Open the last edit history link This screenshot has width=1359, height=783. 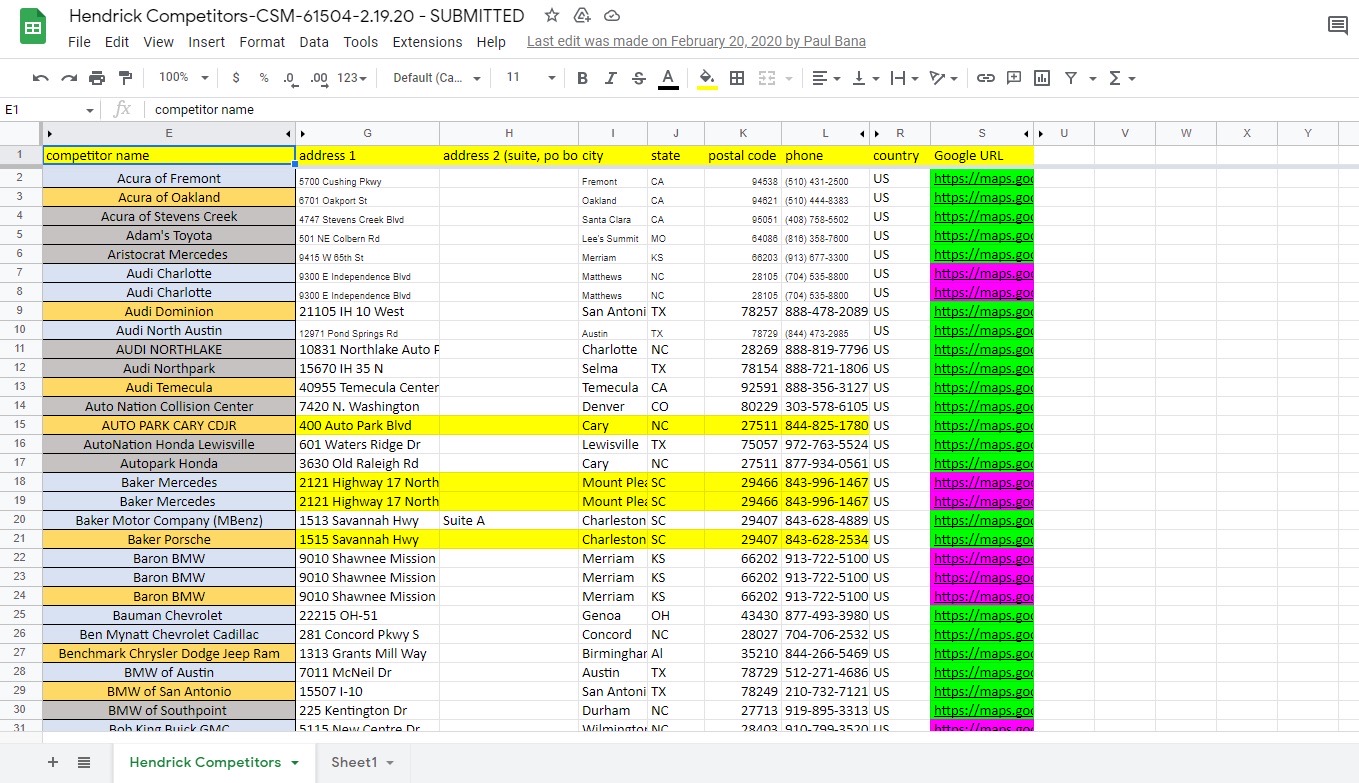696,42
